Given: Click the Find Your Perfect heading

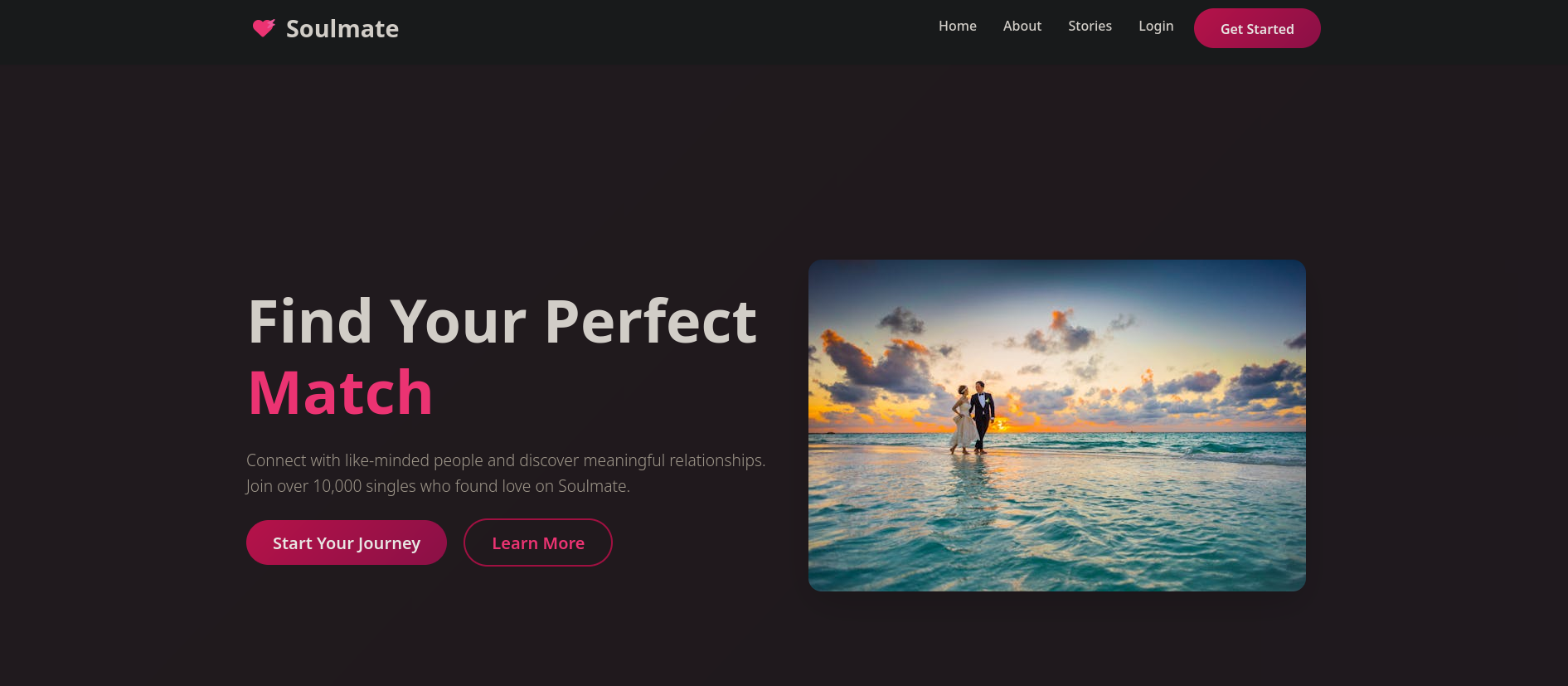Looking at the screenshot, I should tap(502, 322).
